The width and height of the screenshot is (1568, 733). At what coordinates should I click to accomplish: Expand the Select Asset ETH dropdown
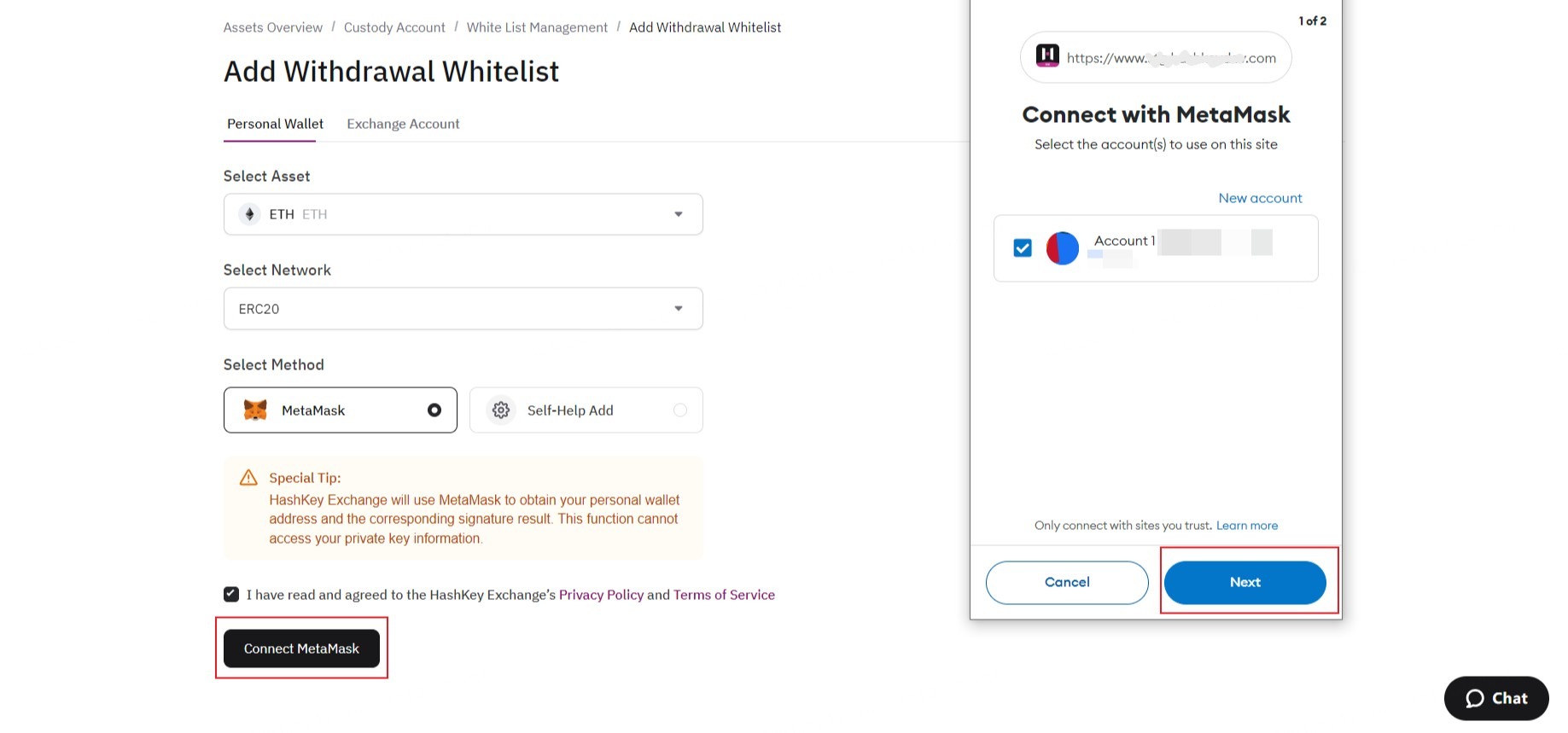pyautogui.click(x=678, y=214)
